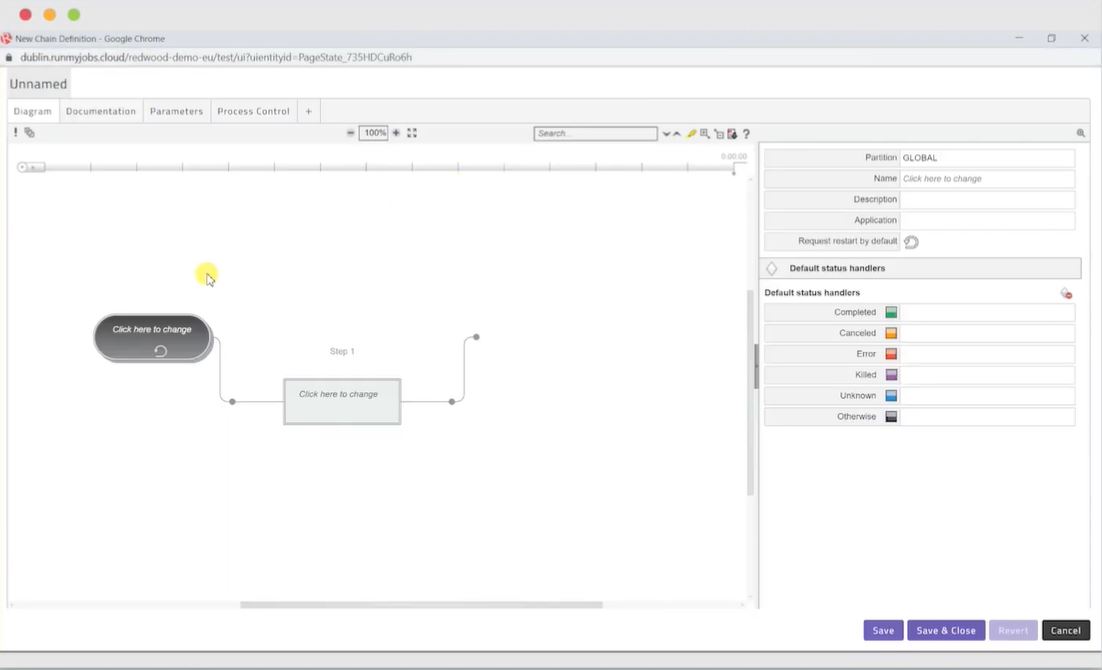1102x670 pixels.
Task: Zoom in using the plus magnification icon
Action: coord(396,132)
